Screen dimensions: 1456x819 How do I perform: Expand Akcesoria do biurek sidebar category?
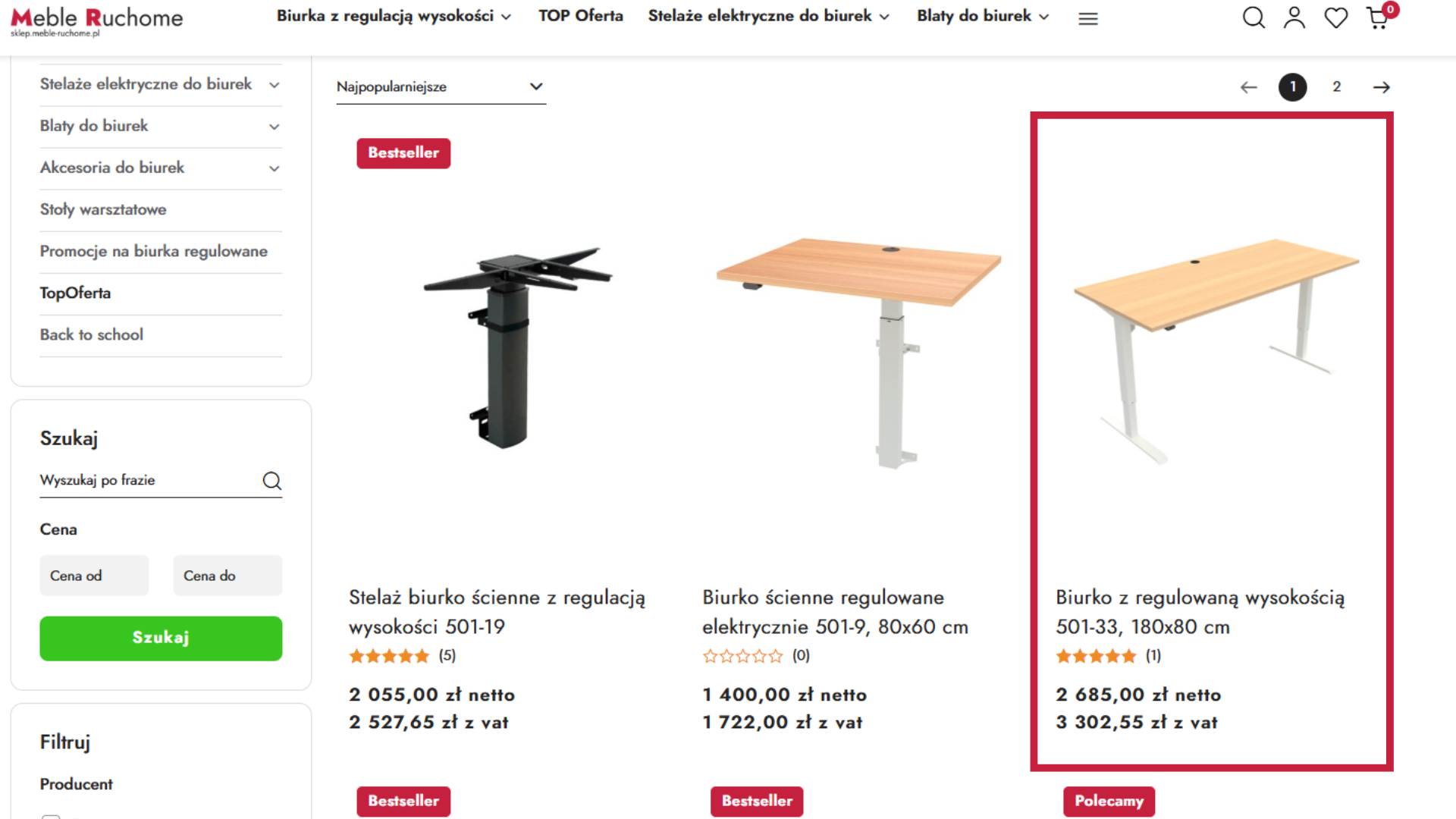click(275, 168)
